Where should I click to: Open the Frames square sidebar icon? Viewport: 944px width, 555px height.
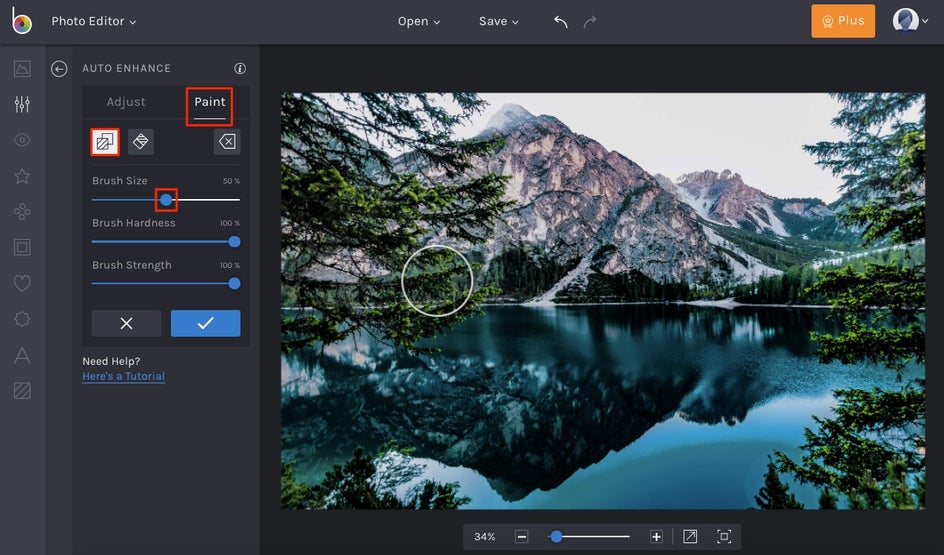[x=22, y=247]
